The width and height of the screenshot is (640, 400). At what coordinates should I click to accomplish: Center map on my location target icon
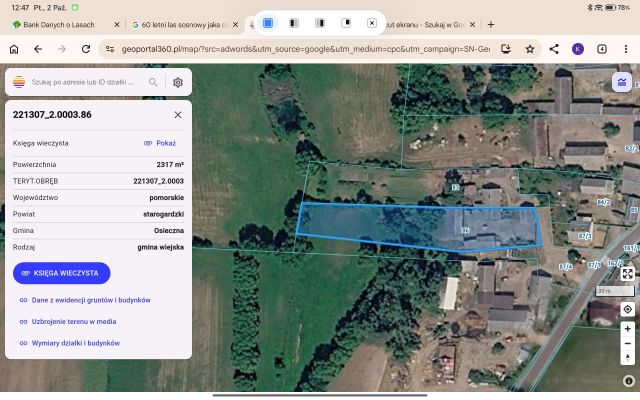click(627, 309)
